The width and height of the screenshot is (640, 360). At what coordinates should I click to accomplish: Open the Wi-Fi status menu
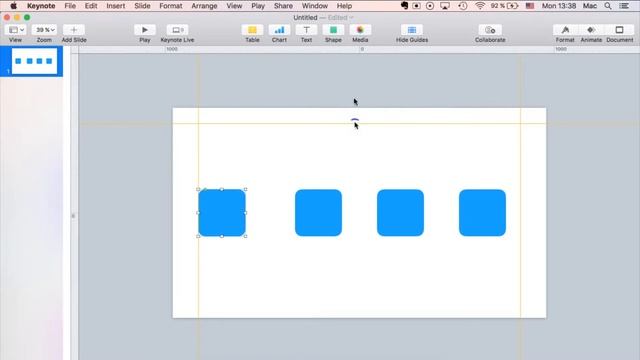tap(480, 6)
